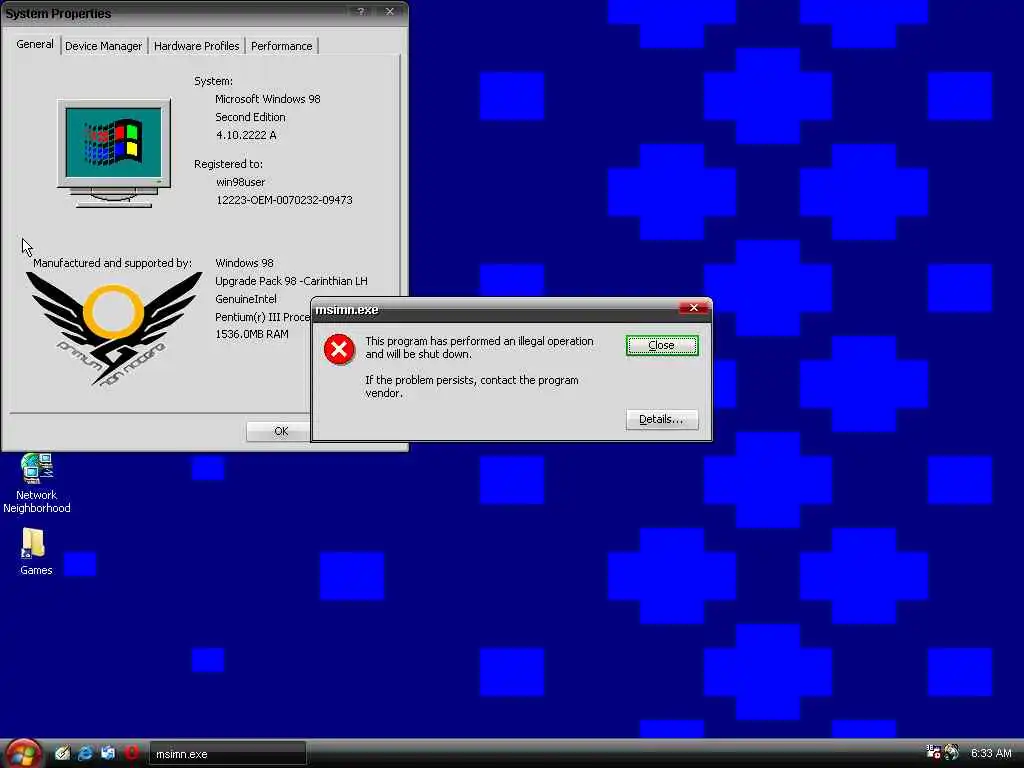1024x768 pixels.
Task: Click the help question mark in System Properties
Action: tap(360, 12)
